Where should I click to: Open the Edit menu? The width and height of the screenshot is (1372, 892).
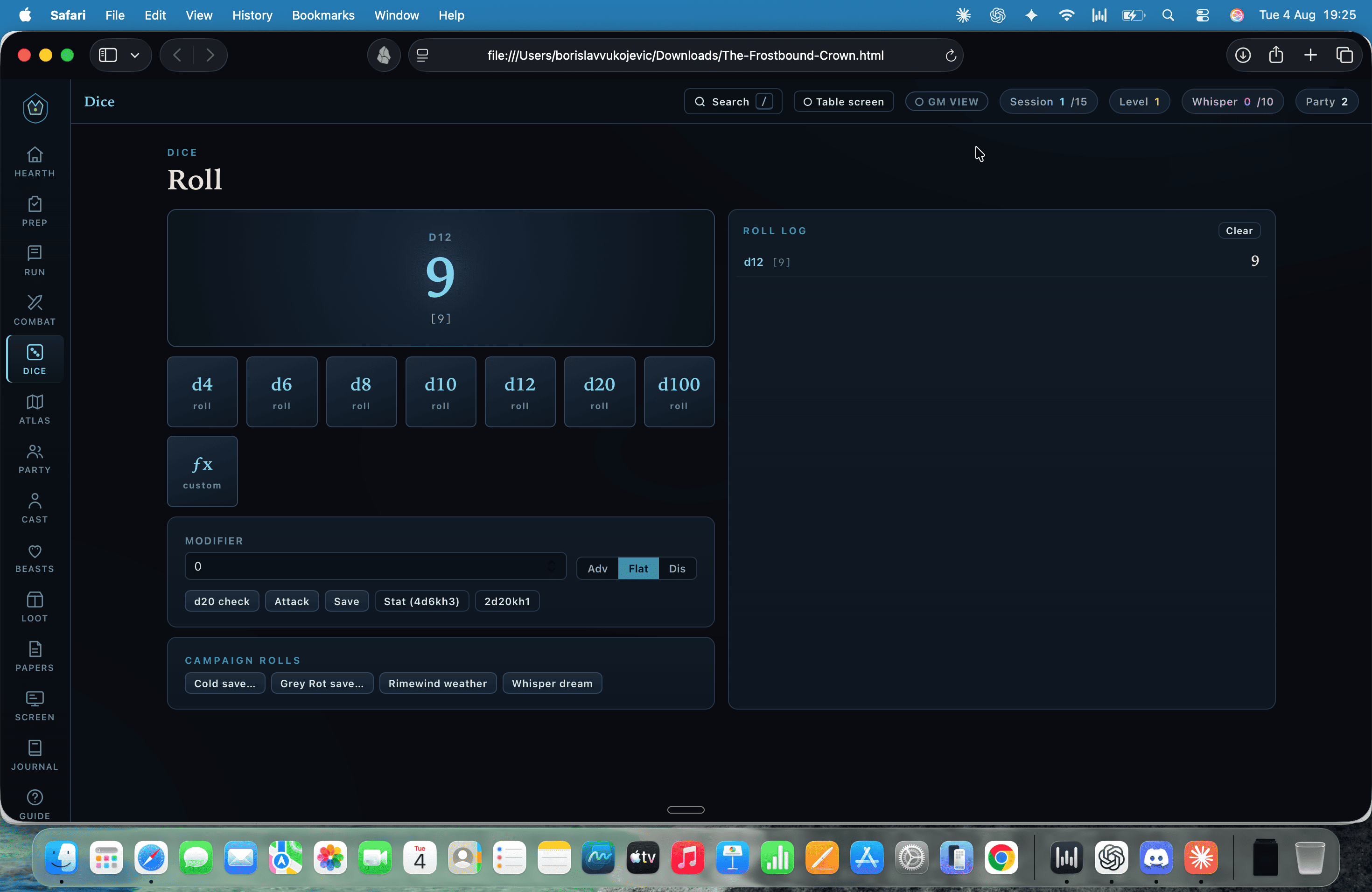[155, 15]
